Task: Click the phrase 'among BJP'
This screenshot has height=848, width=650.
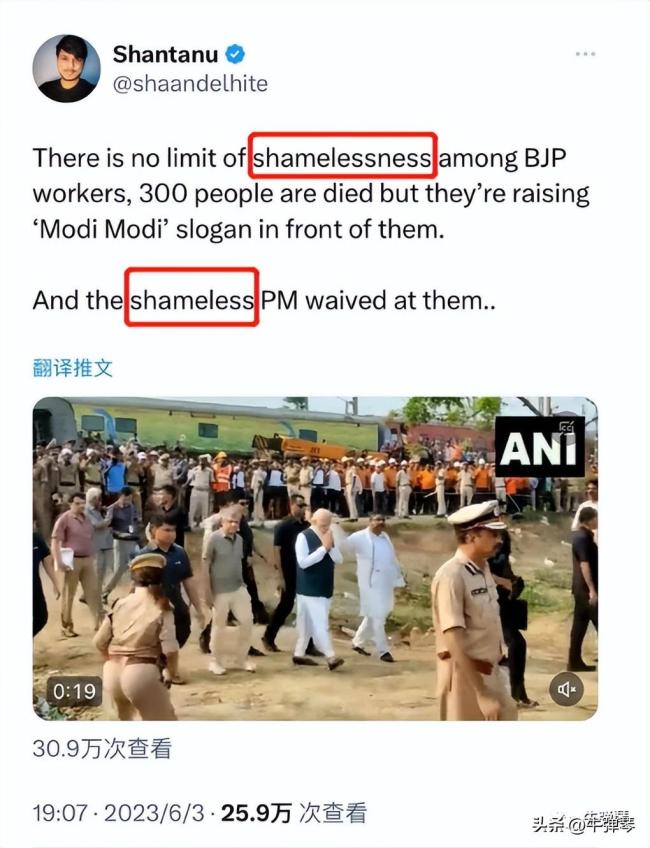Action: [502, 159]
